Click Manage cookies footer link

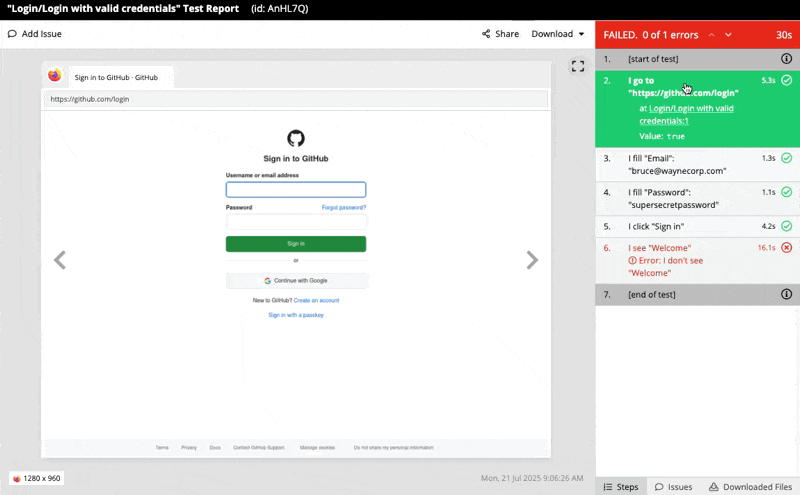[x=317, y=448]
